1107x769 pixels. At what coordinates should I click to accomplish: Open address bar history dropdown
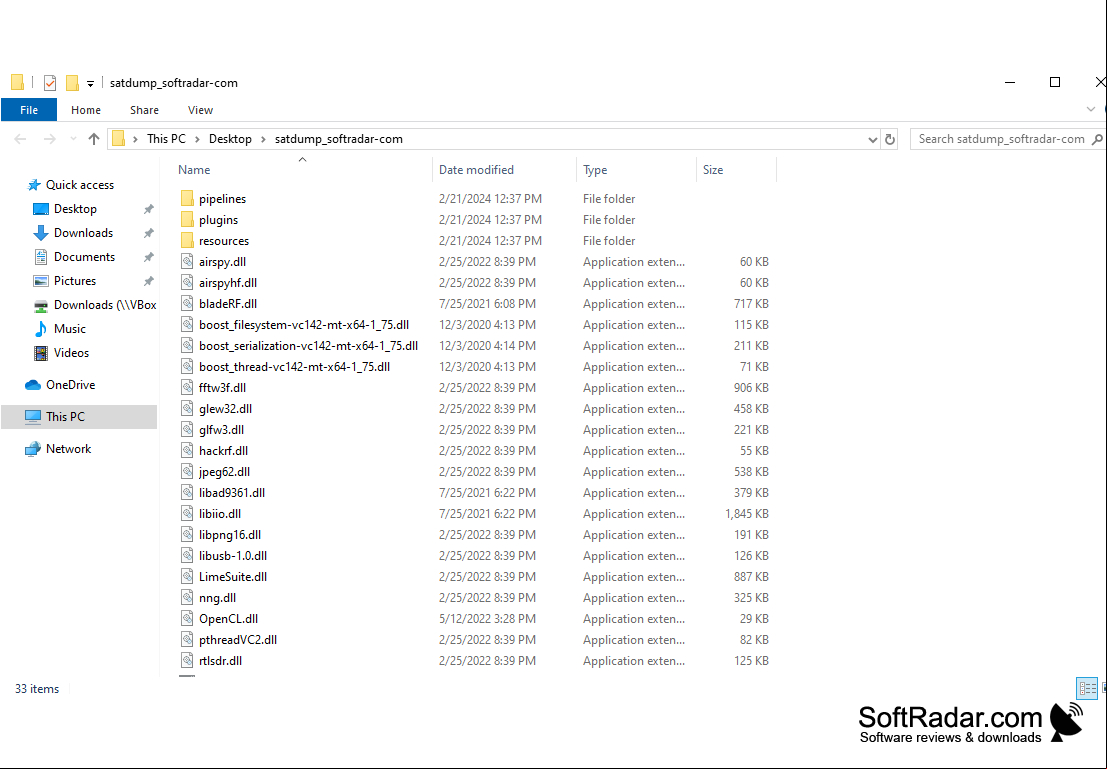tap(873, 140)
